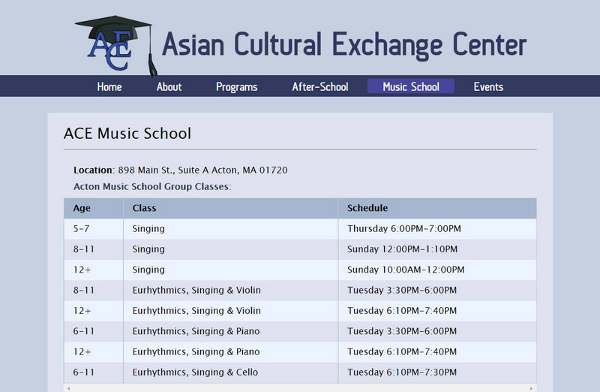Open the Events page

pyautogui.click(x=488, y=87)
